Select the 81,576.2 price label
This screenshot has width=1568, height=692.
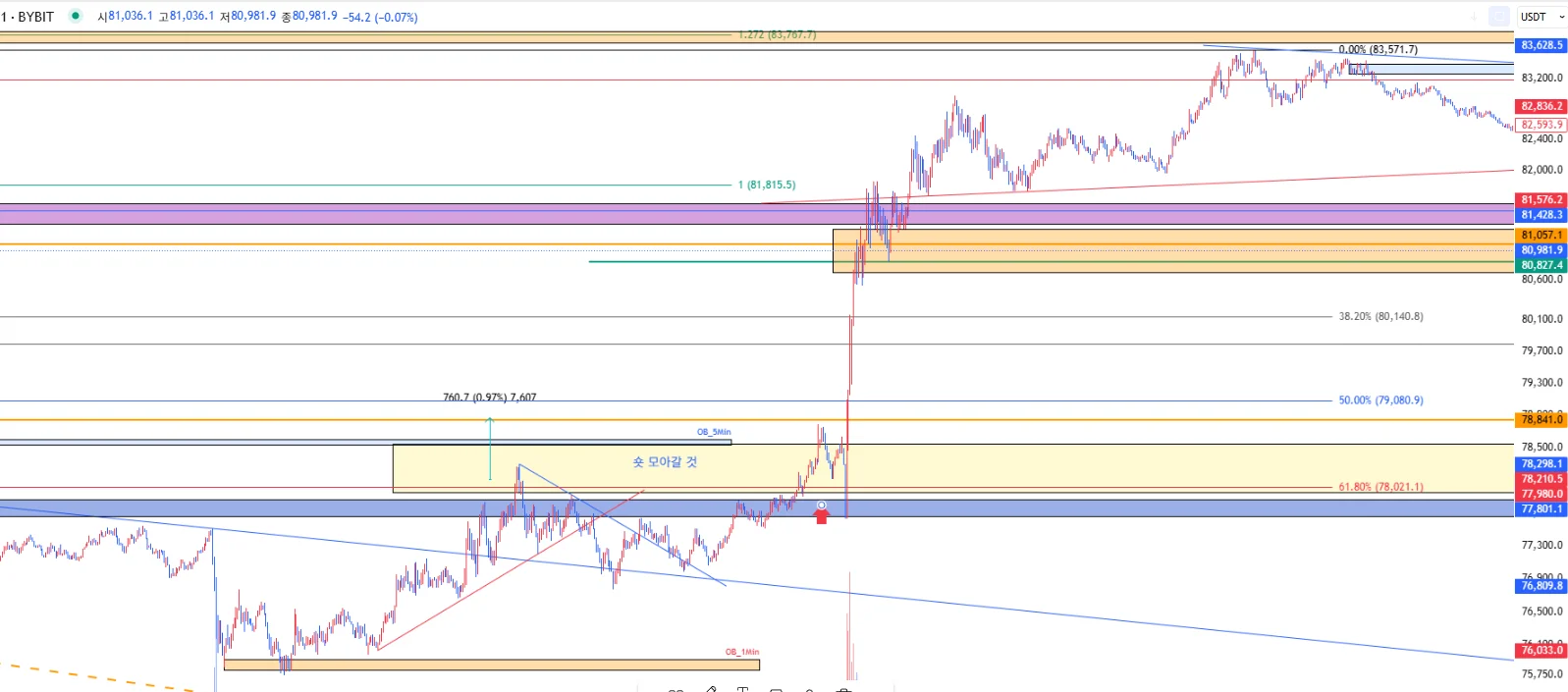pos(1541,199)
